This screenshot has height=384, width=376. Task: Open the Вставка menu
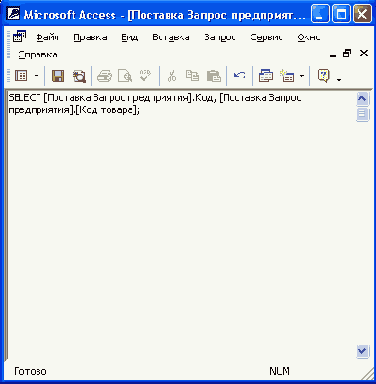click(171, 37)
